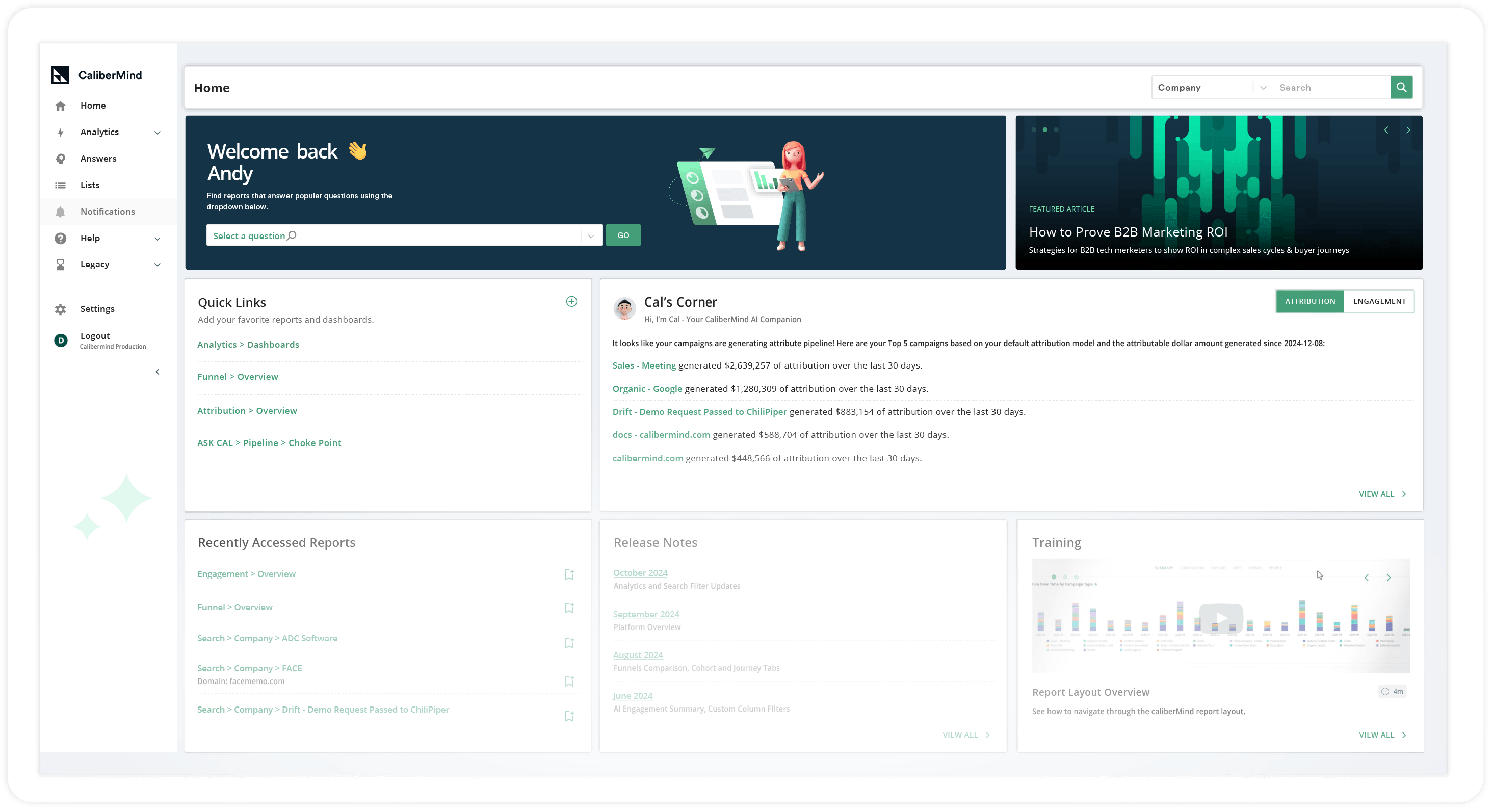Click the green search magnifier button
Viewport: 1493px width, 812px height.
coord(1401,88)
